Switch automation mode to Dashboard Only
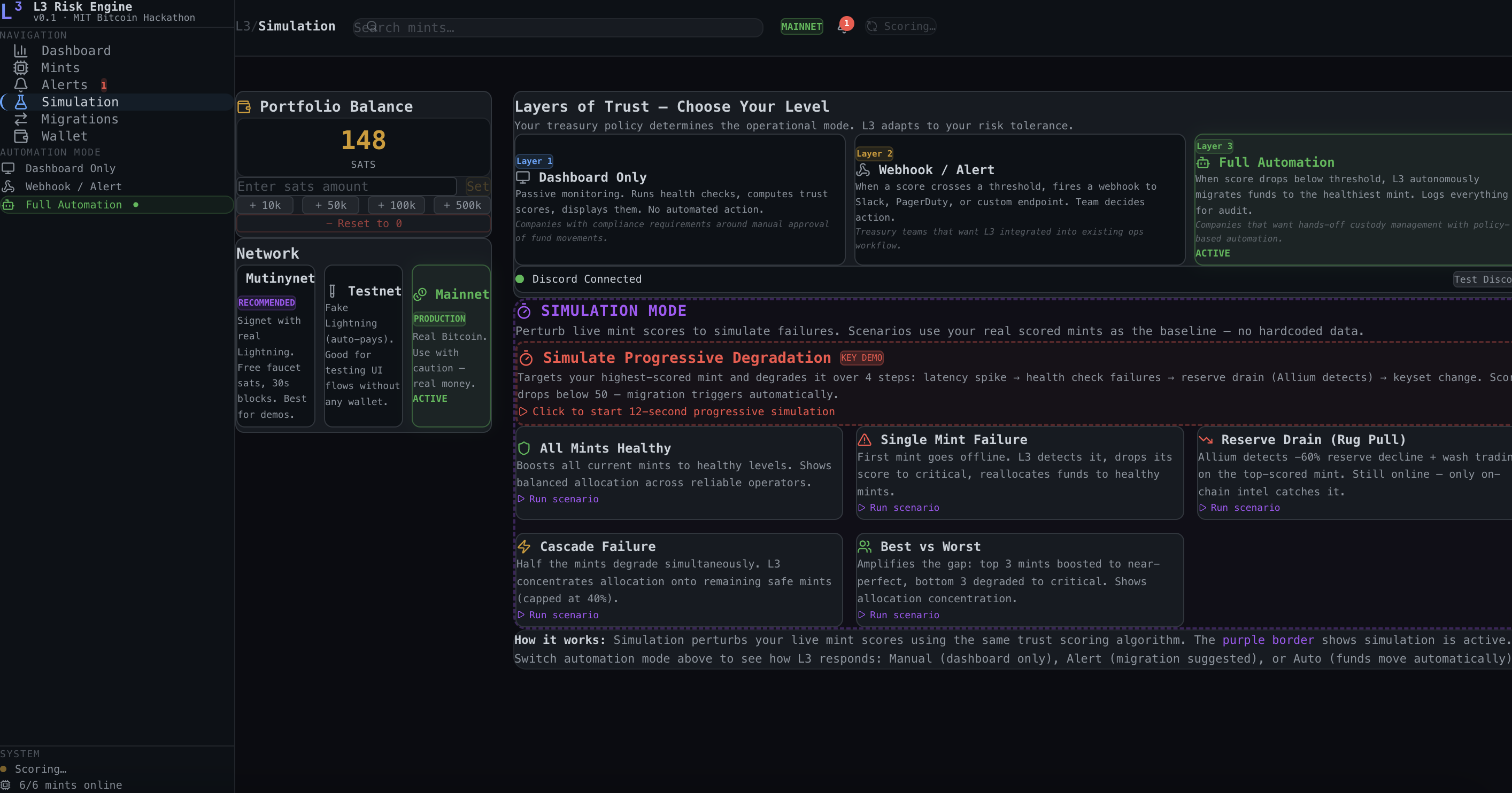Image resolution: width=1512 pixels, height=793 pixels. [x=71, y=169]
